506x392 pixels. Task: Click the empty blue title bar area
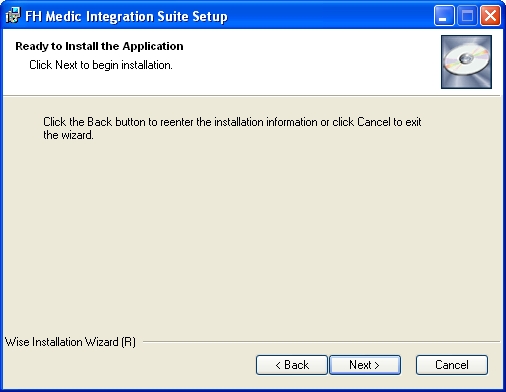coord(330,16)
